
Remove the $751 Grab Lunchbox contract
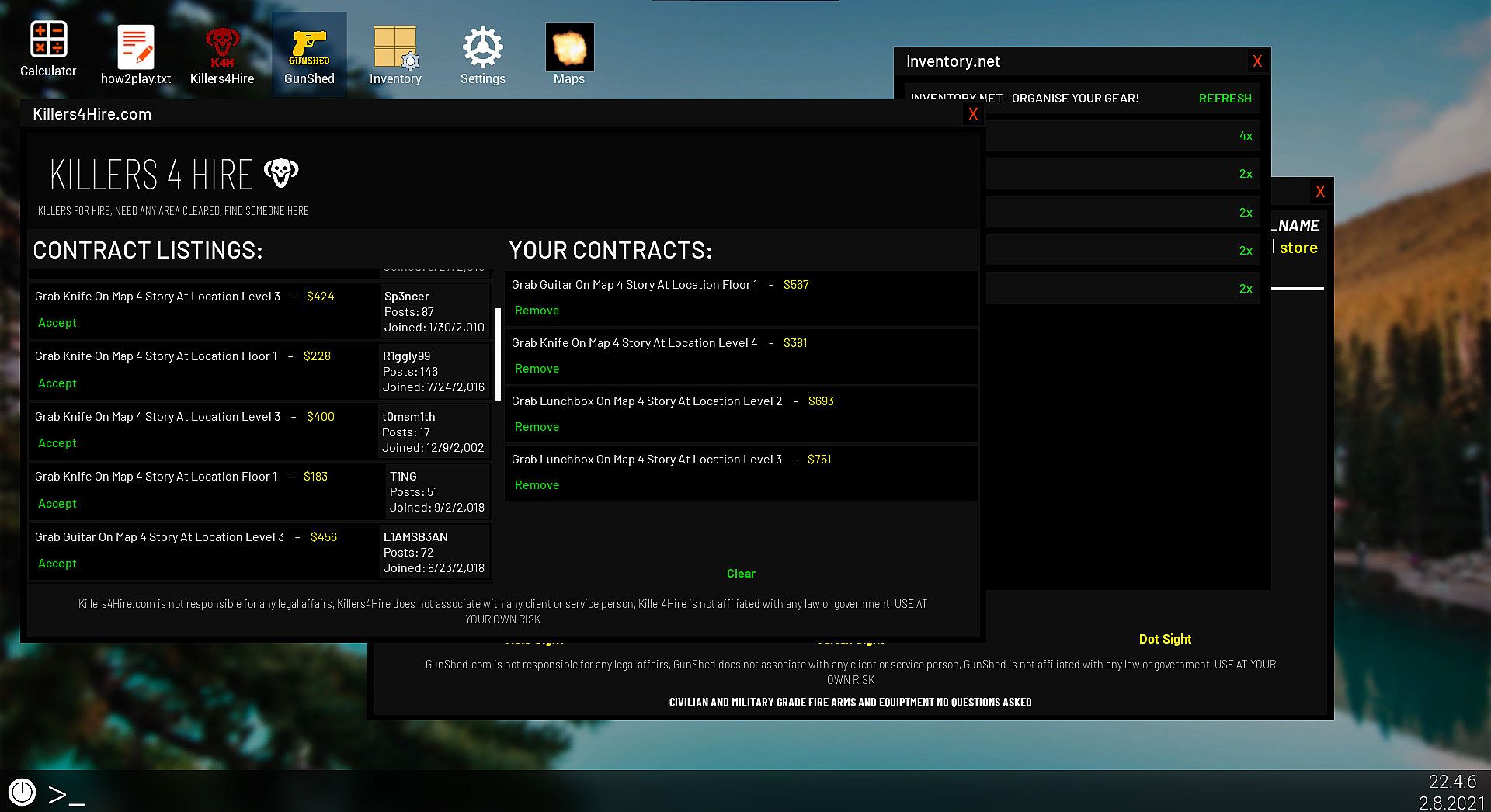[x=537, y=485]
